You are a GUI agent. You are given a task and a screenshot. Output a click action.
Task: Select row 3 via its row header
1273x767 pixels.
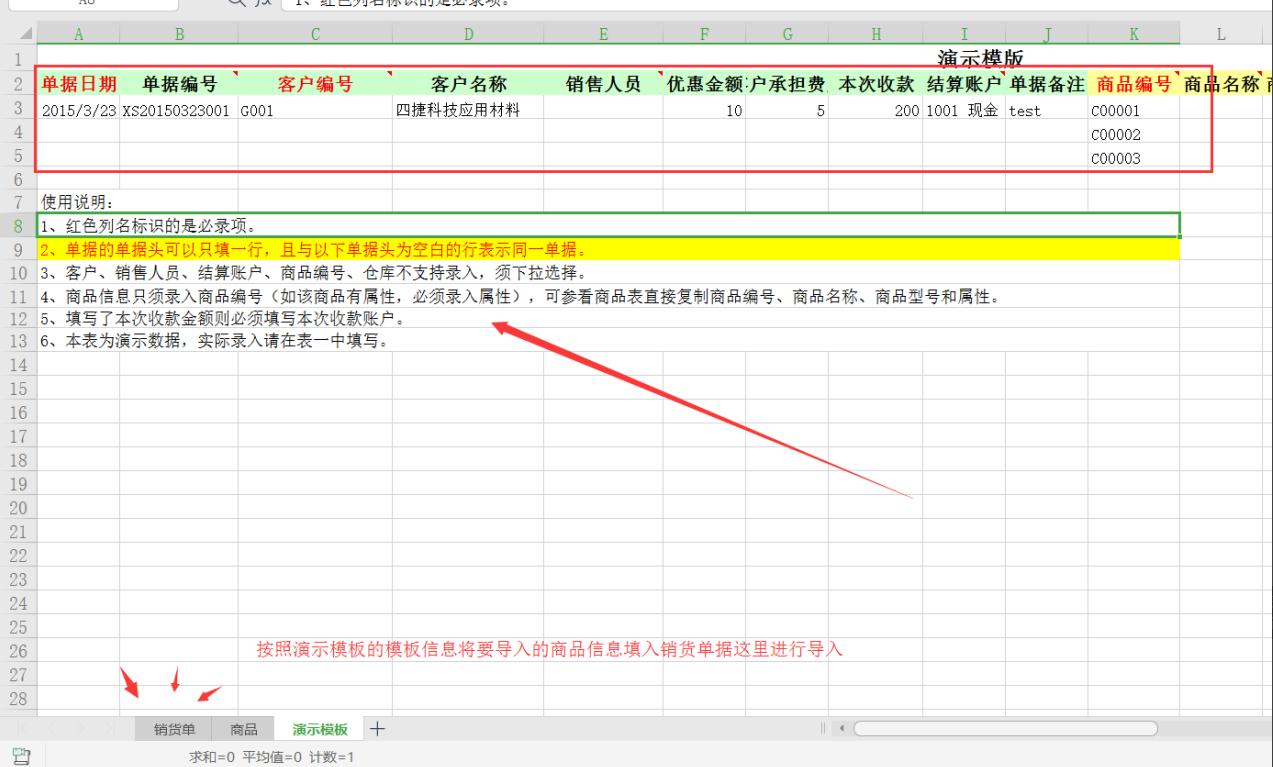(17, 111)
